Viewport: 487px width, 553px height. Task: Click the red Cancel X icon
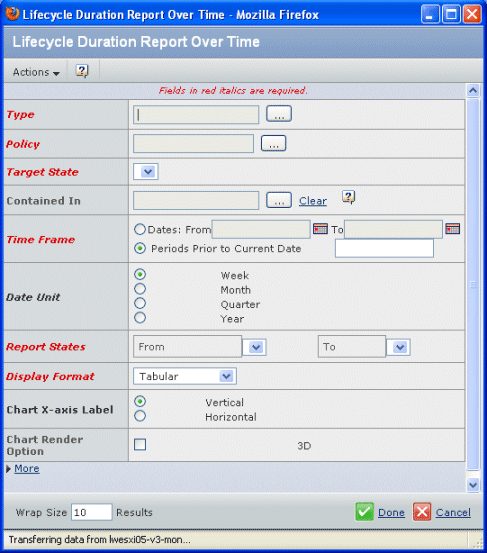coord(422,512)
